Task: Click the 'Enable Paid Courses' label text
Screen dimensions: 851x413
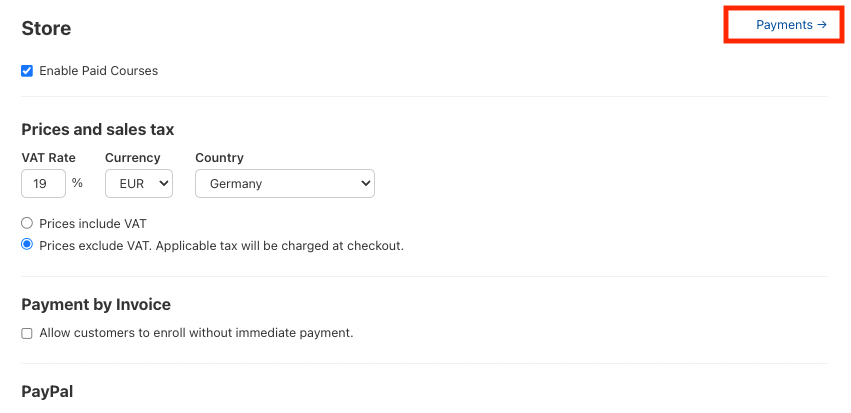Action: (98, 71)
